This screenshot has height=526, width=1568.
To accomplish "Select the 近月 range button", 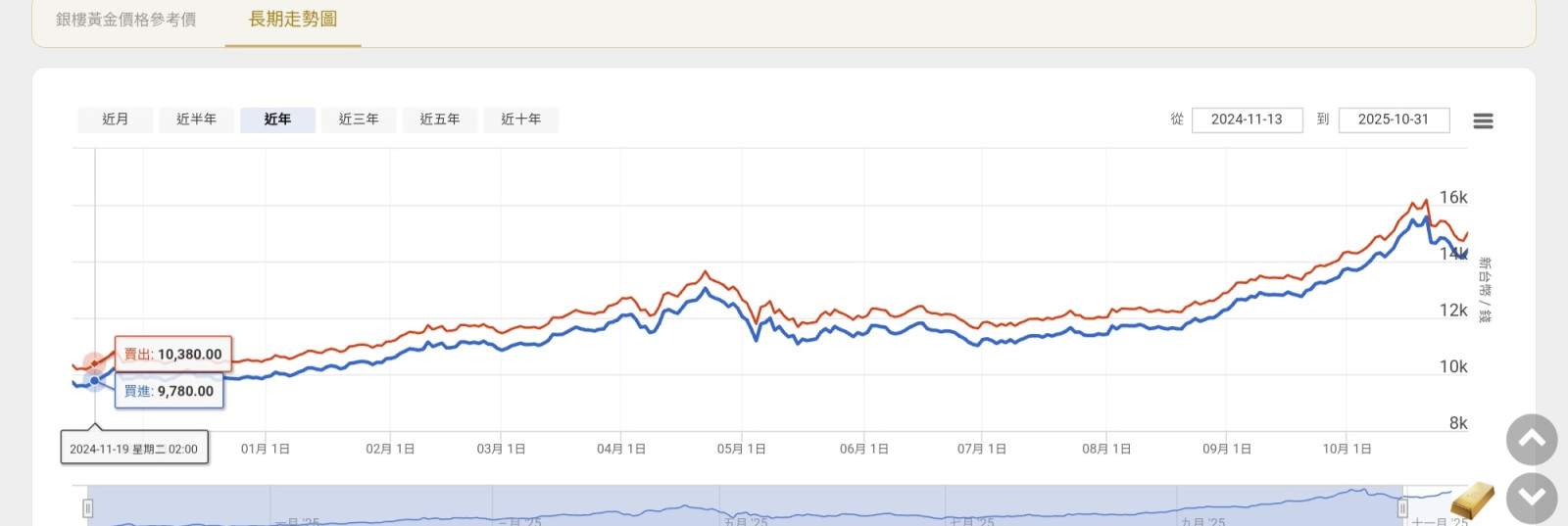I will (x=116, y=120).
